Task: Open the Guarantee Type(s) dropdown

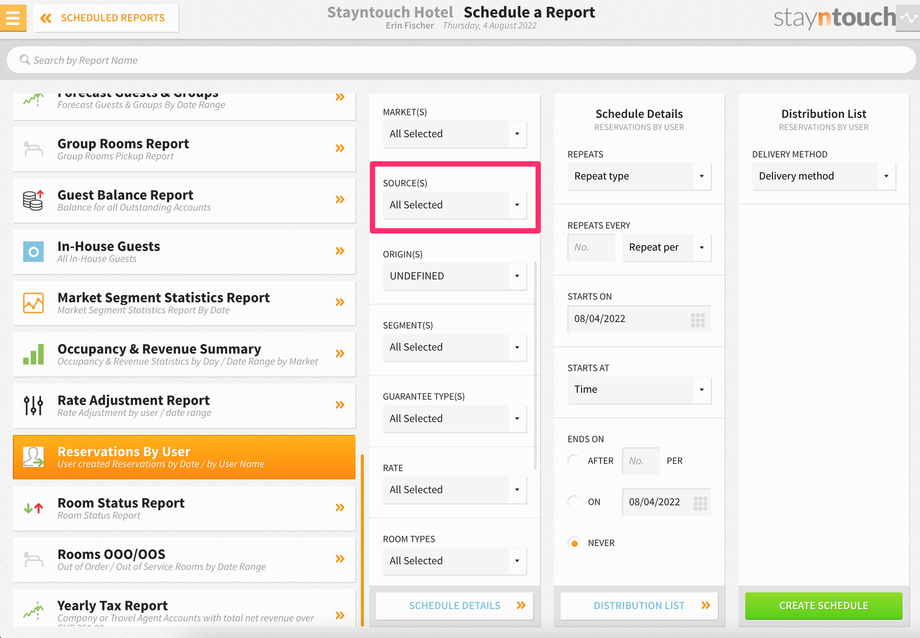Action: [x=455, y=418]
